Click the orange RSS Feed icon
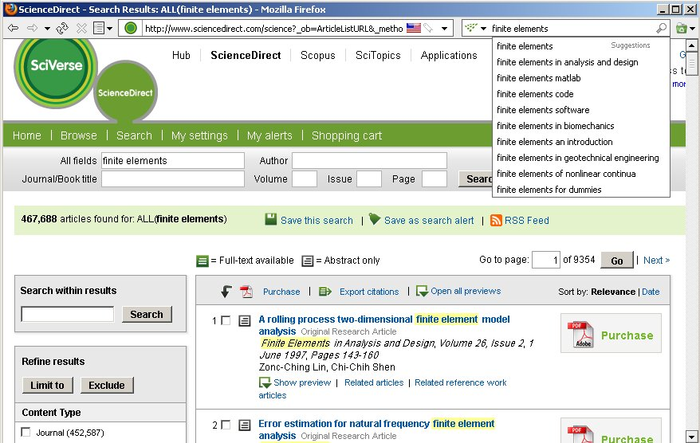Viewport: 700px width, 443px height. (496, 220)
